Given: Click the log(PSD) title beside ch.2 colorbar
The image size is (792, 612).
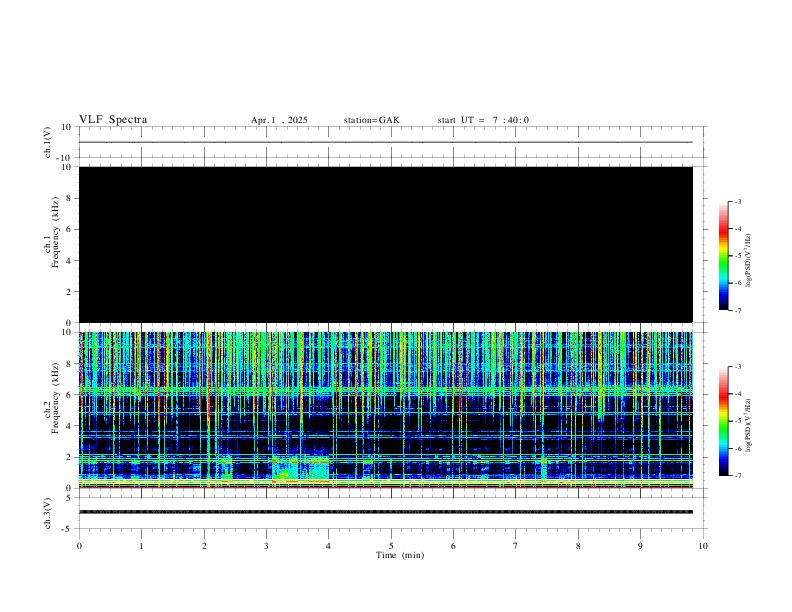Looking at the screenshot, I should coord(749,425).
